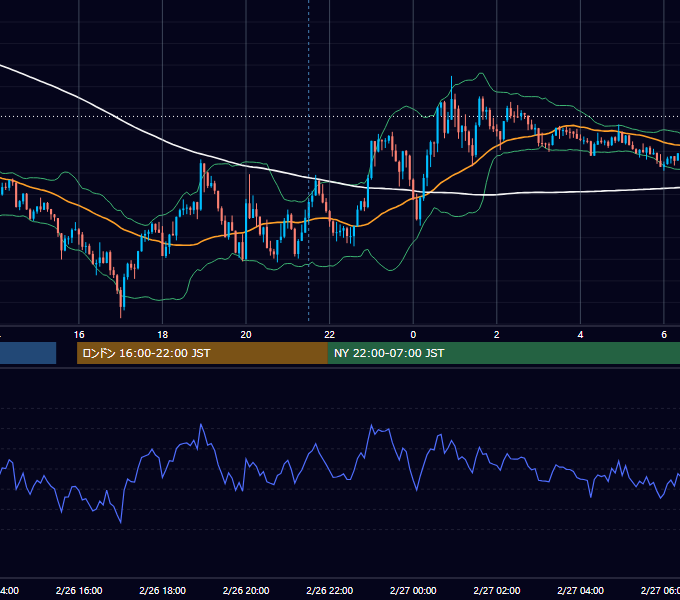This screenshot has width=680, height=600.
Task: Click the hour label 20 on price chart axis
Action: tap(246, 335)
